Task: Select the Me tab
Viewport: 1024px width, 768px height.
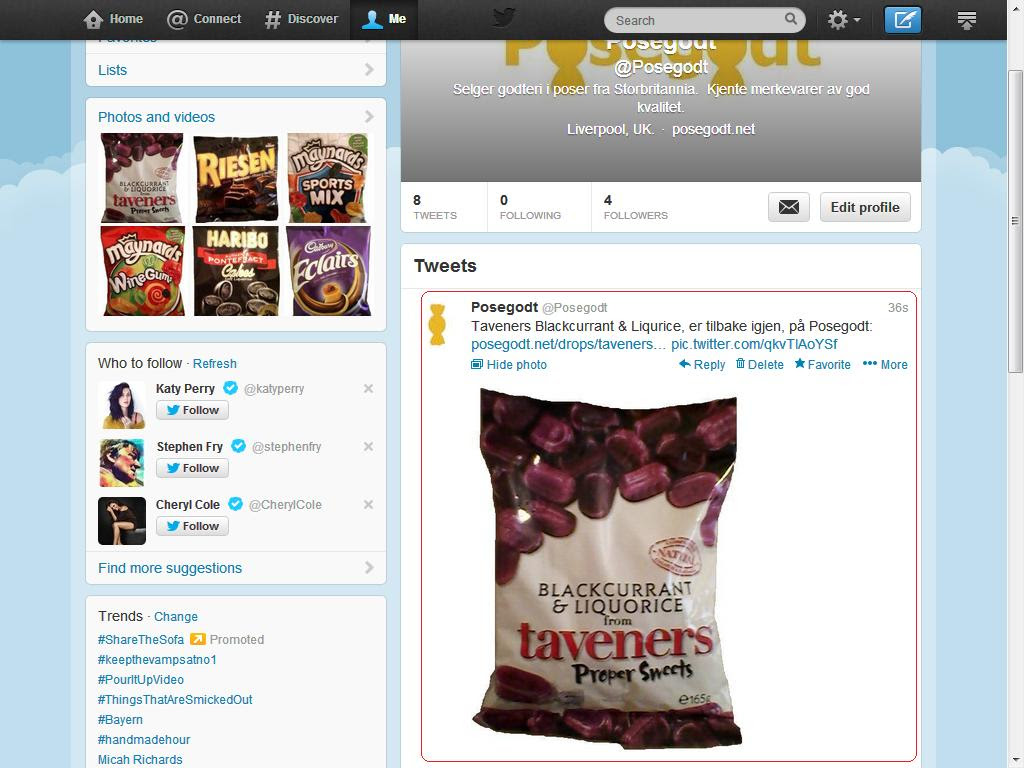Action: point(384,20)
